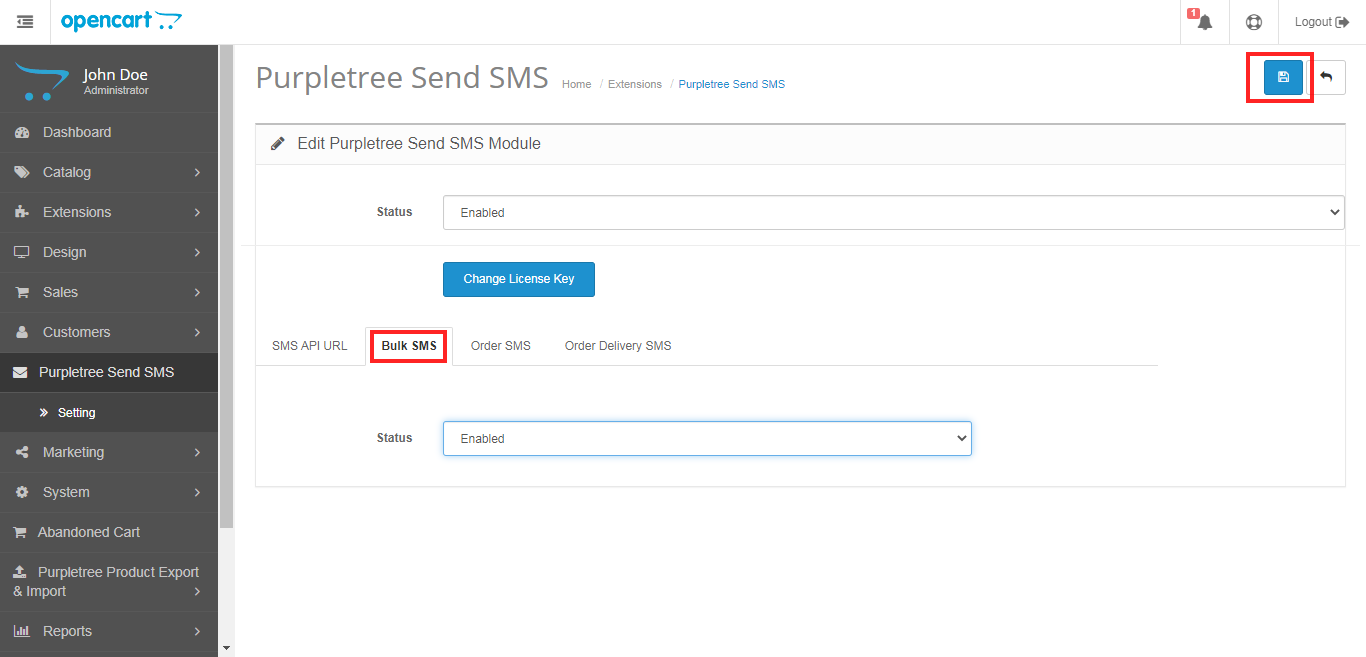Expand the Reports menu chevron

click(x=197, y=632)
